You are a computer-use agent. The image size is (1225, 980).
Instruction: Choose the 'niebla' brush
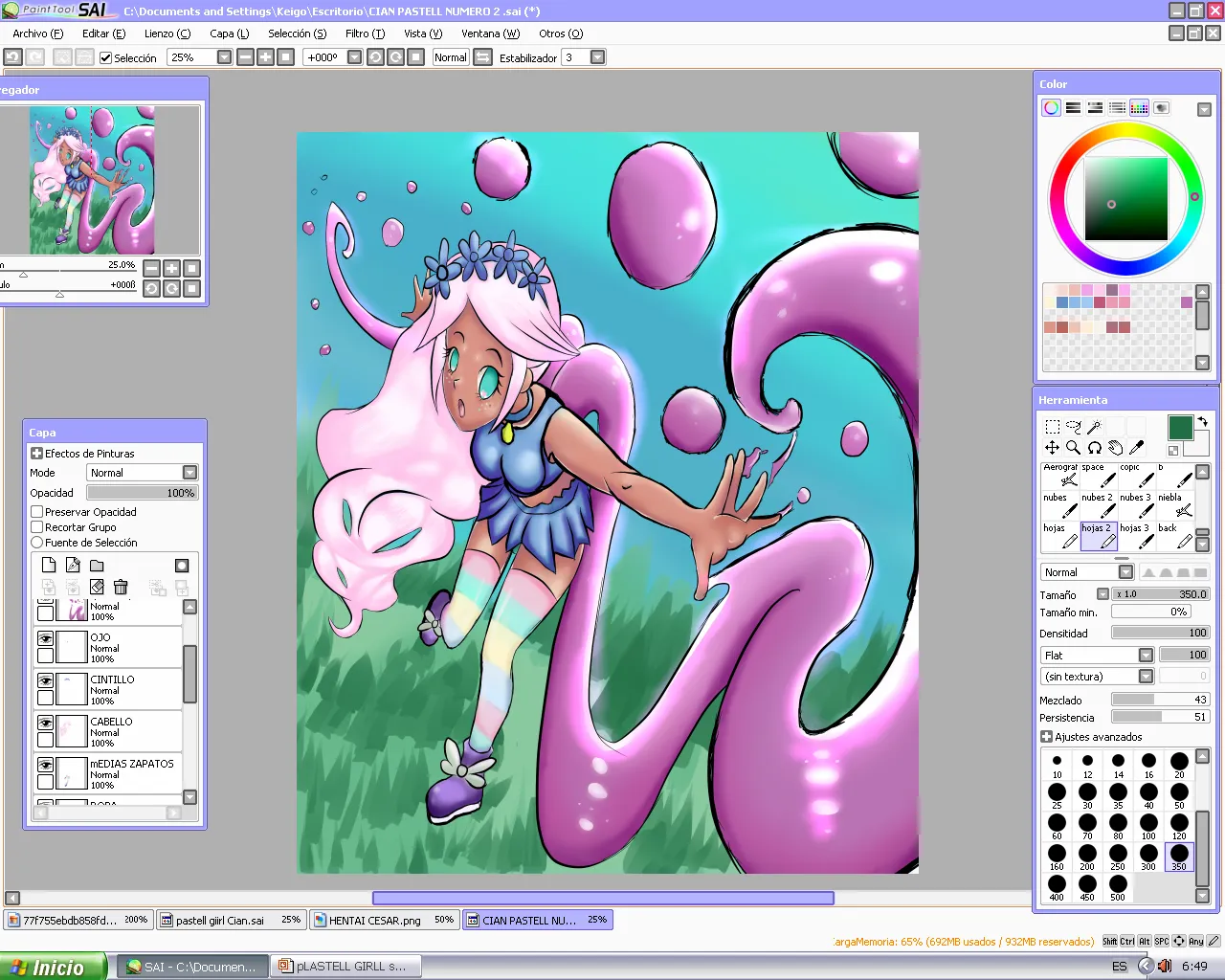[1175, 505]
